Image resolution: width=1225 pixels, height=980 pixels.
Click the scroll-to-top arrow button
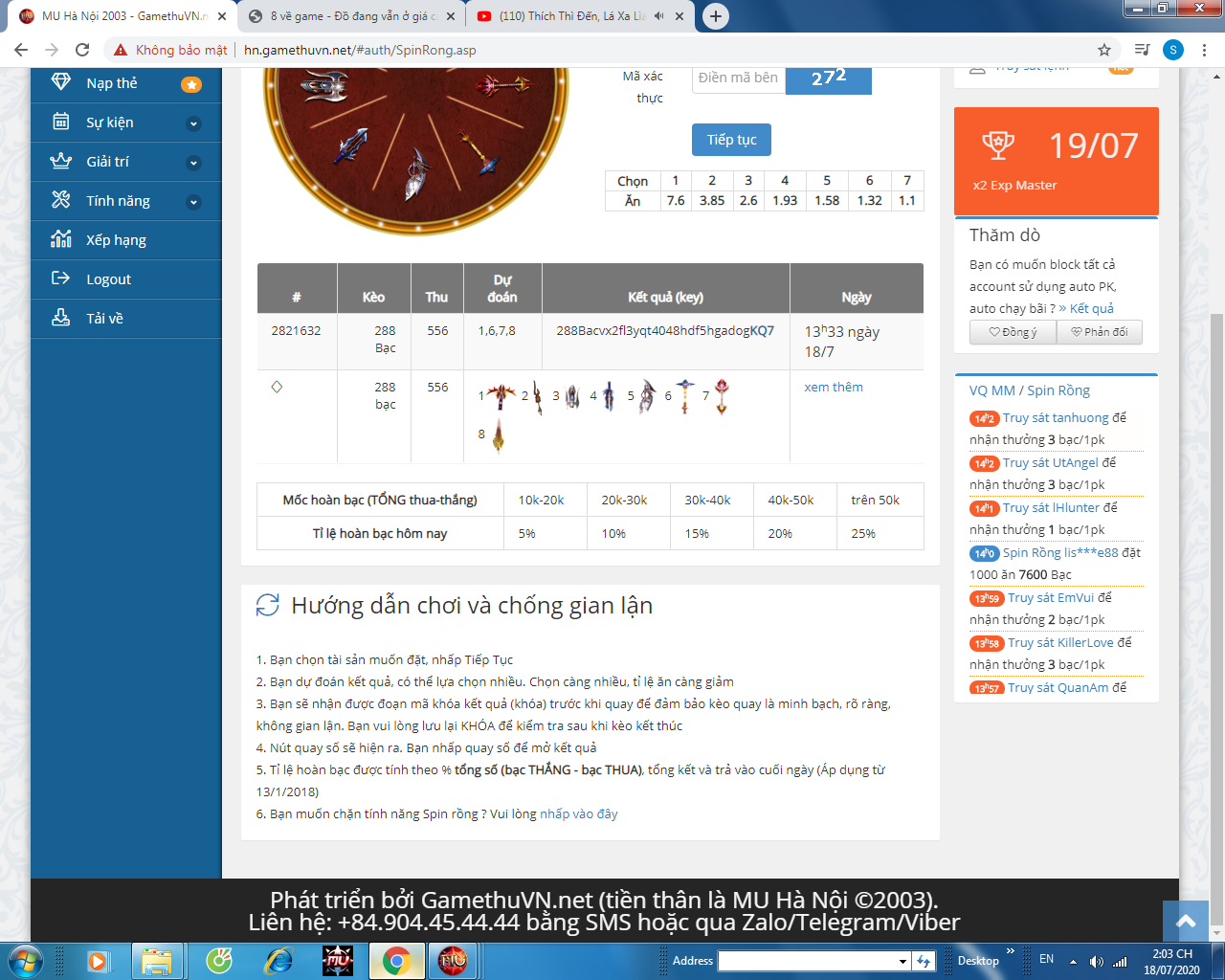tap(1186, 921)
